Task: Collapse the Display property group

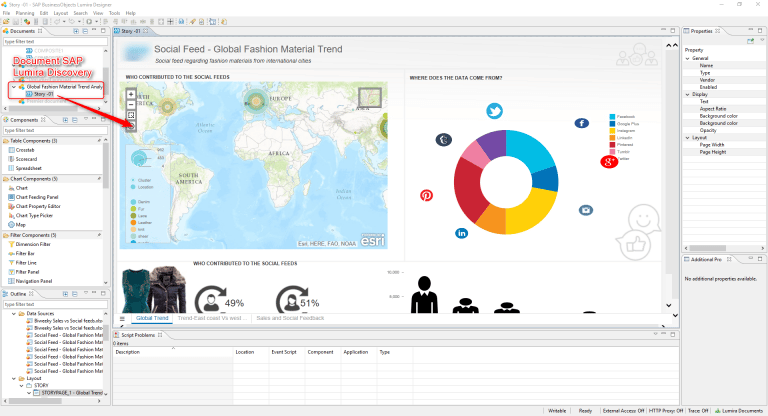Action: [689, 94]
